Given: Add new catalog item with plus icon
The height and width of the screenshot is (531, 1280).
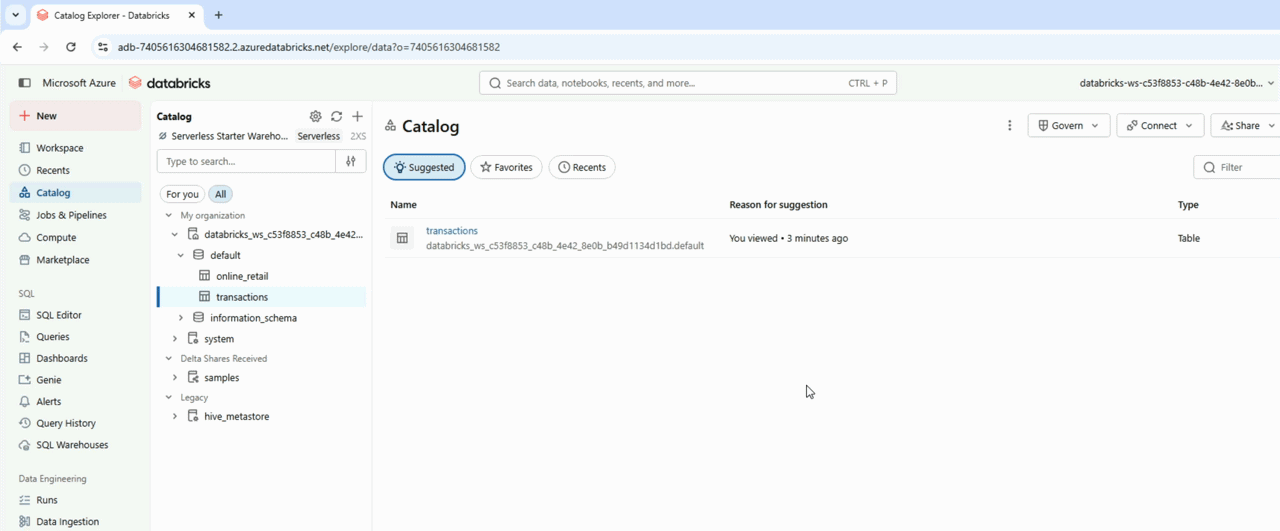Looking at the screenshot, I should point(357,117).
